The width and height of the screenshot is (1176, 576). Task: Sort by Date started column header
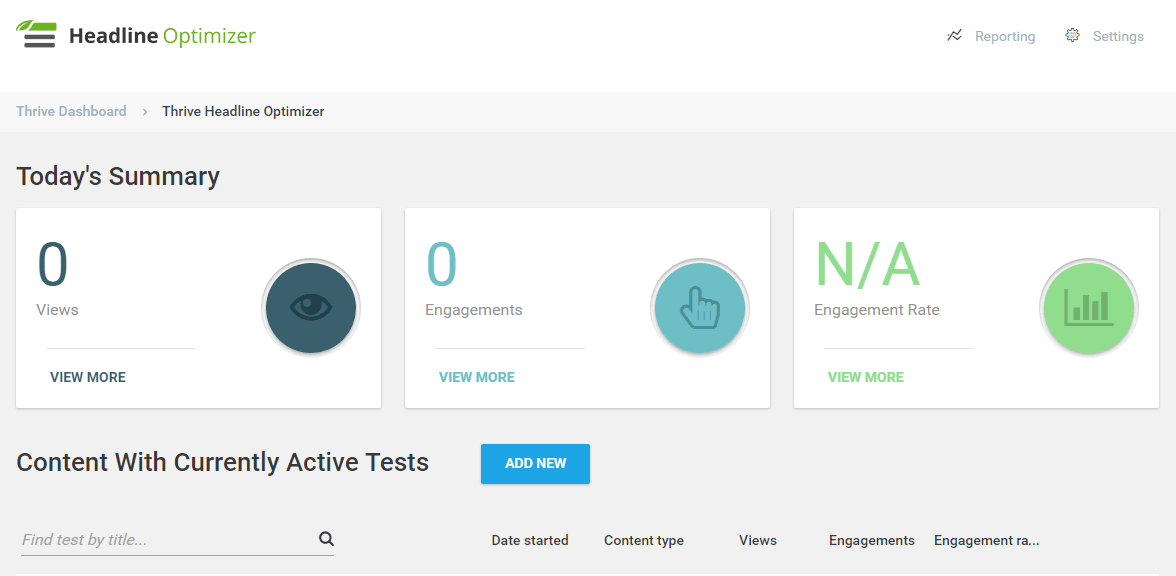(x=529, y=541)
